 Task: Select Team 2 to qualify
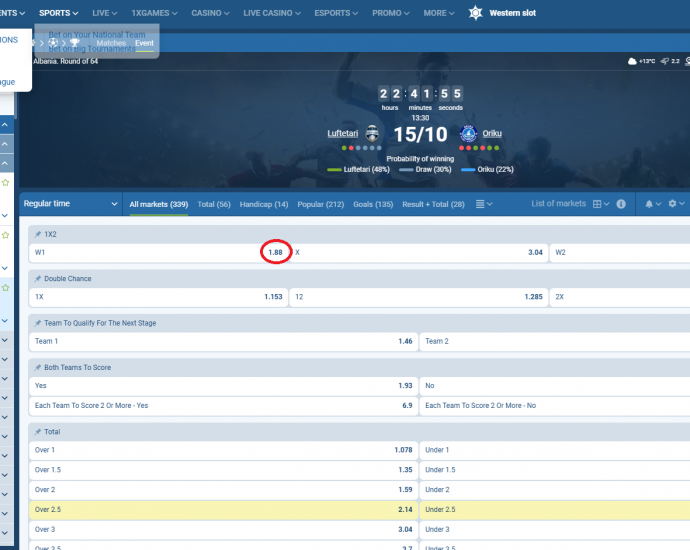click(555, 341)
